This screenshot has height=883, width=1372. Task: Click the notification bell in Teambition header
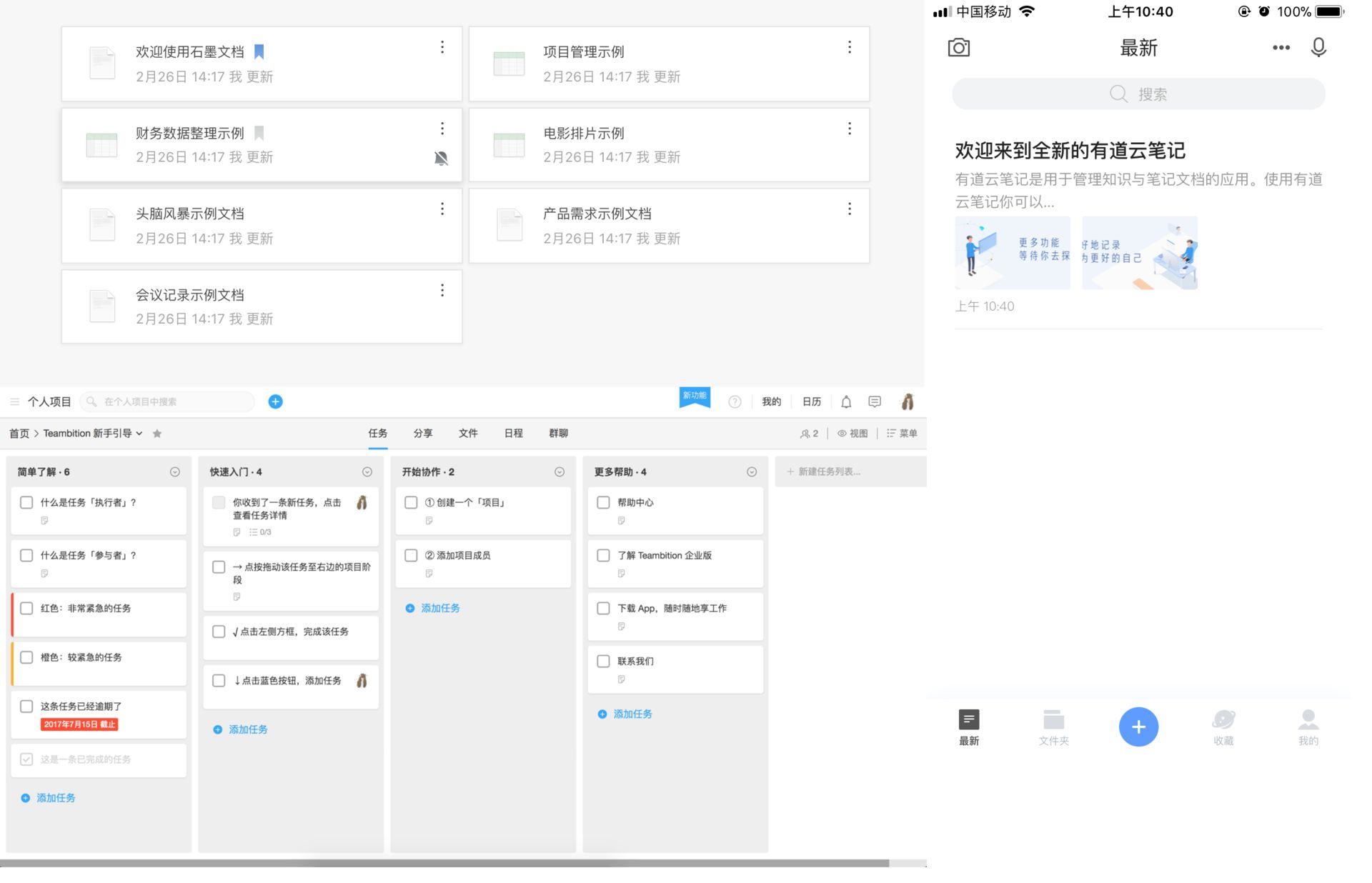click(846, 401)
